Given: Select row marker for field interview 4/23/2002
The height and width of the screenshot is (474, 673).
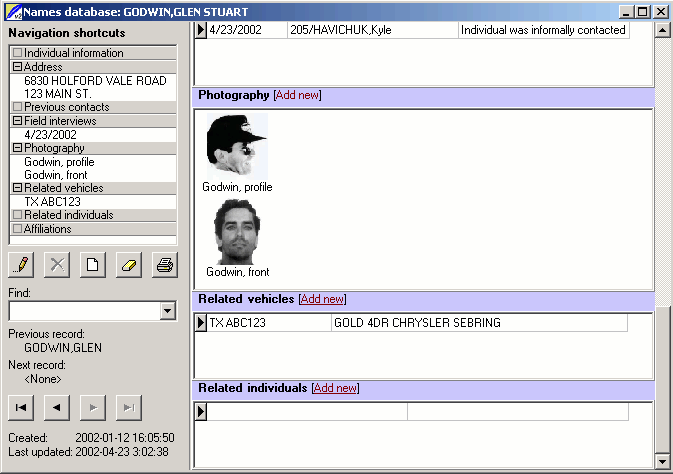Looking at the screenshot, I should pos(201,30).
